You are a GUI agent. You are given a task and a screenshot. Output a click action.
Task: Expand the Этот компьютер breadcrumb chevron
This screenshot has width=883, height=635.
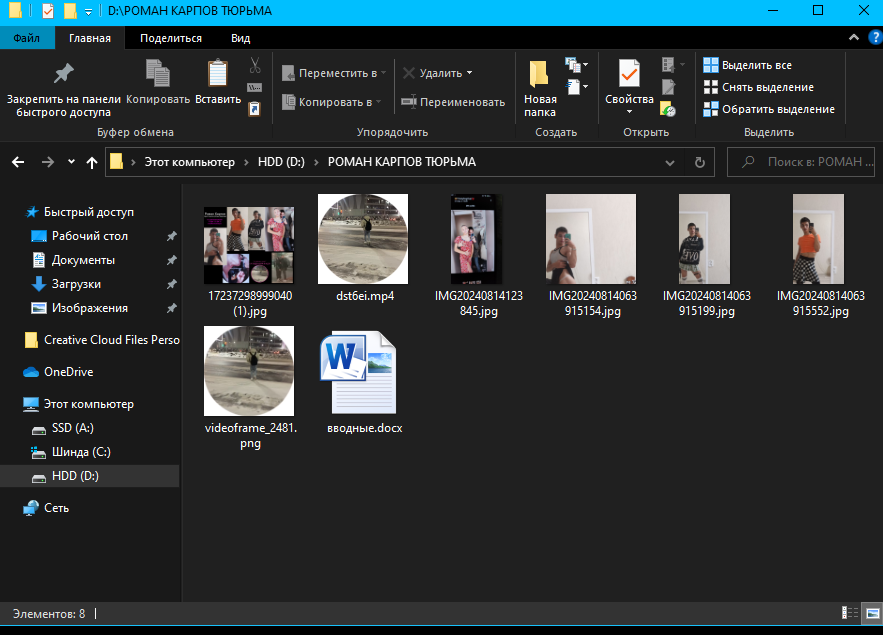click(246, 162)
